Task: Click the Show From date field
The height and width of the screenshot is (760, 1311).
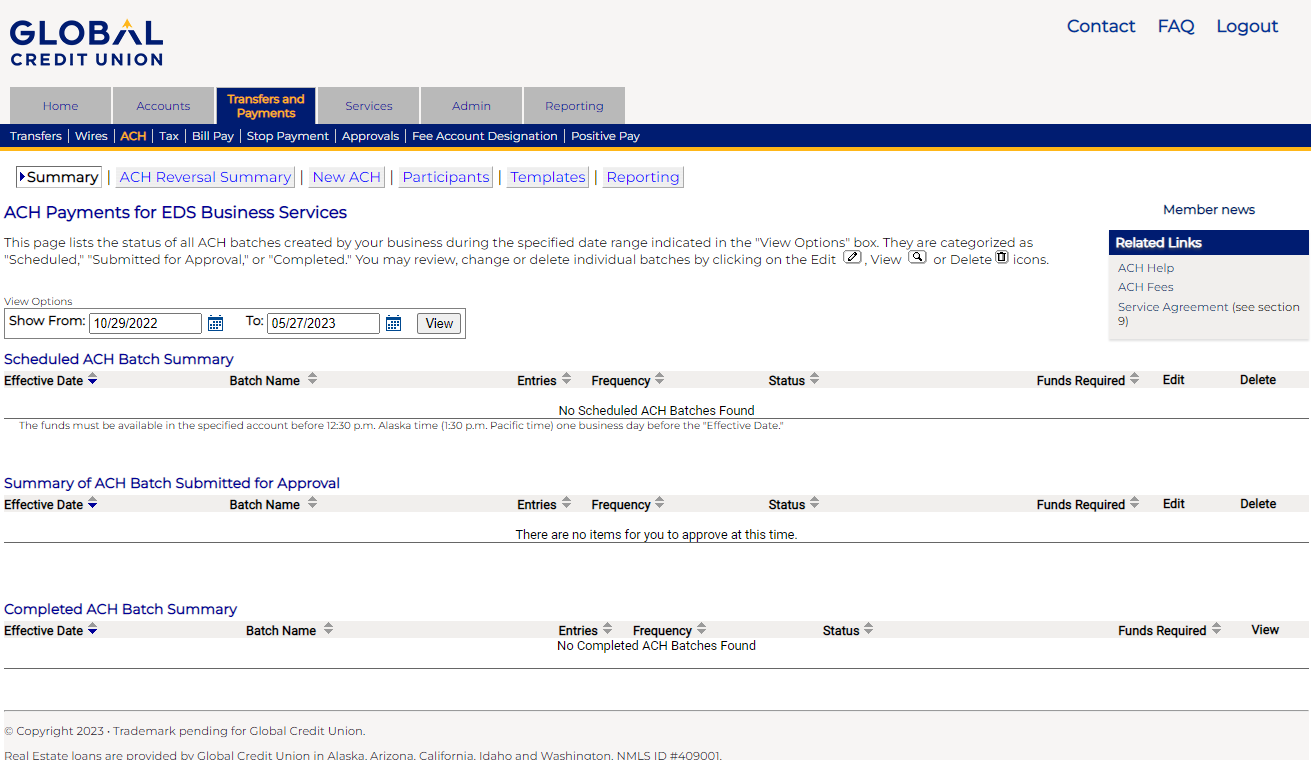Action: click(145, 323)
